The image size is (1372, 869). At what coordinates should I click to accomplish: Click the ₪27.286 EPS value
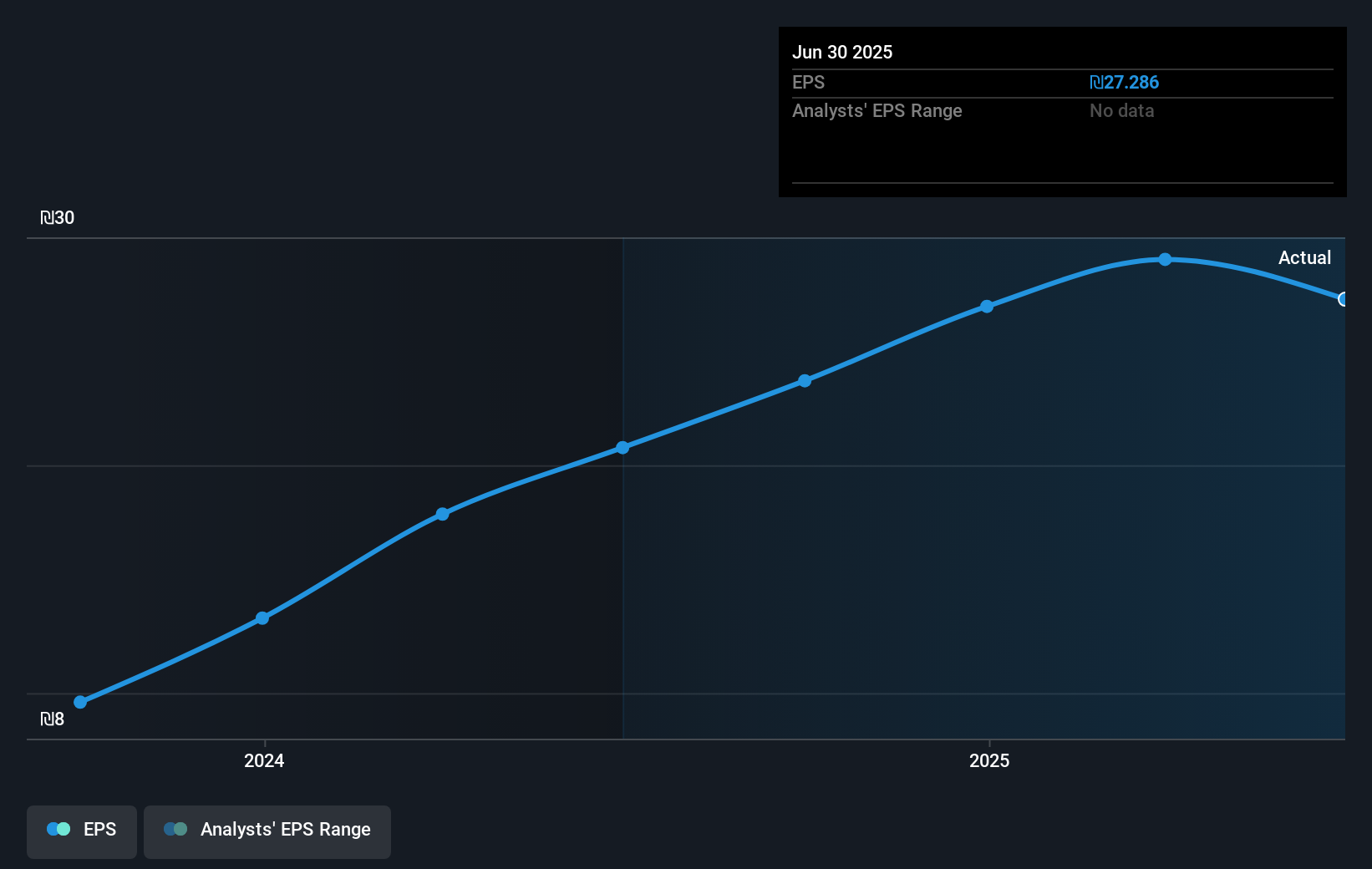click(1125, 82)
